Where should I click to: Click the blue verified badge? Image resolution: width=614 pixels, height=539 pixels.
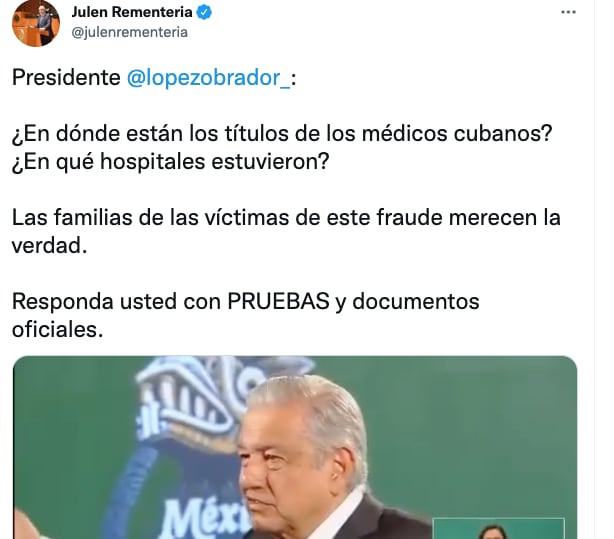[x=204, y=13]
